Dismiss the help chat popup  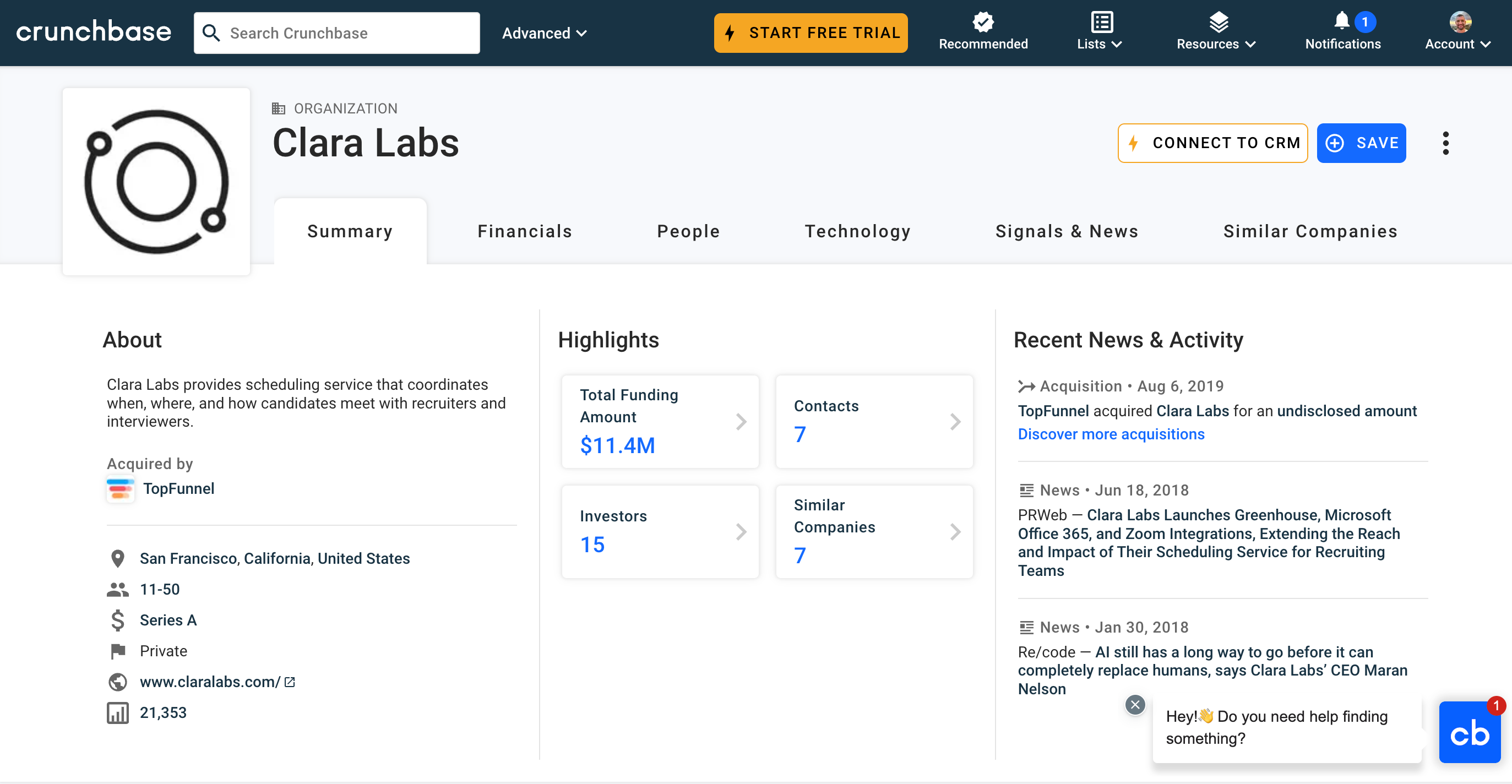click(x=1135, y=704)
